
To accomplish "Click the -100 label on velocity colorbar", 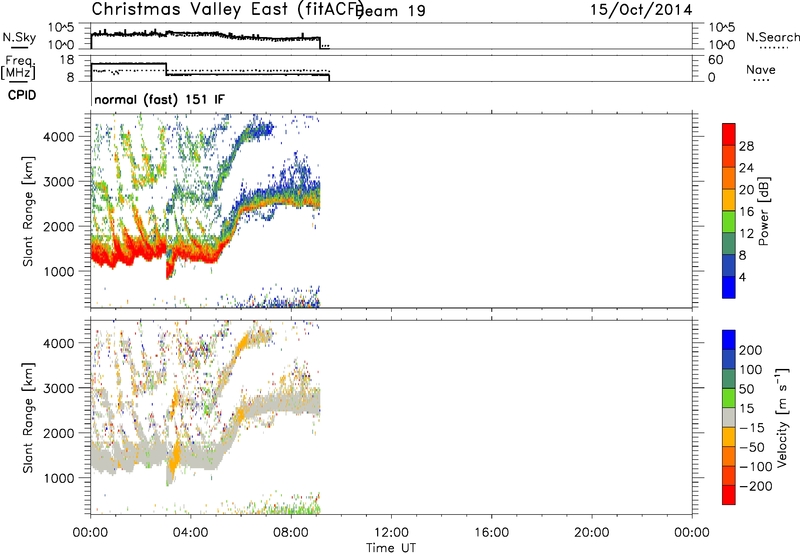I will pos(755,467).
